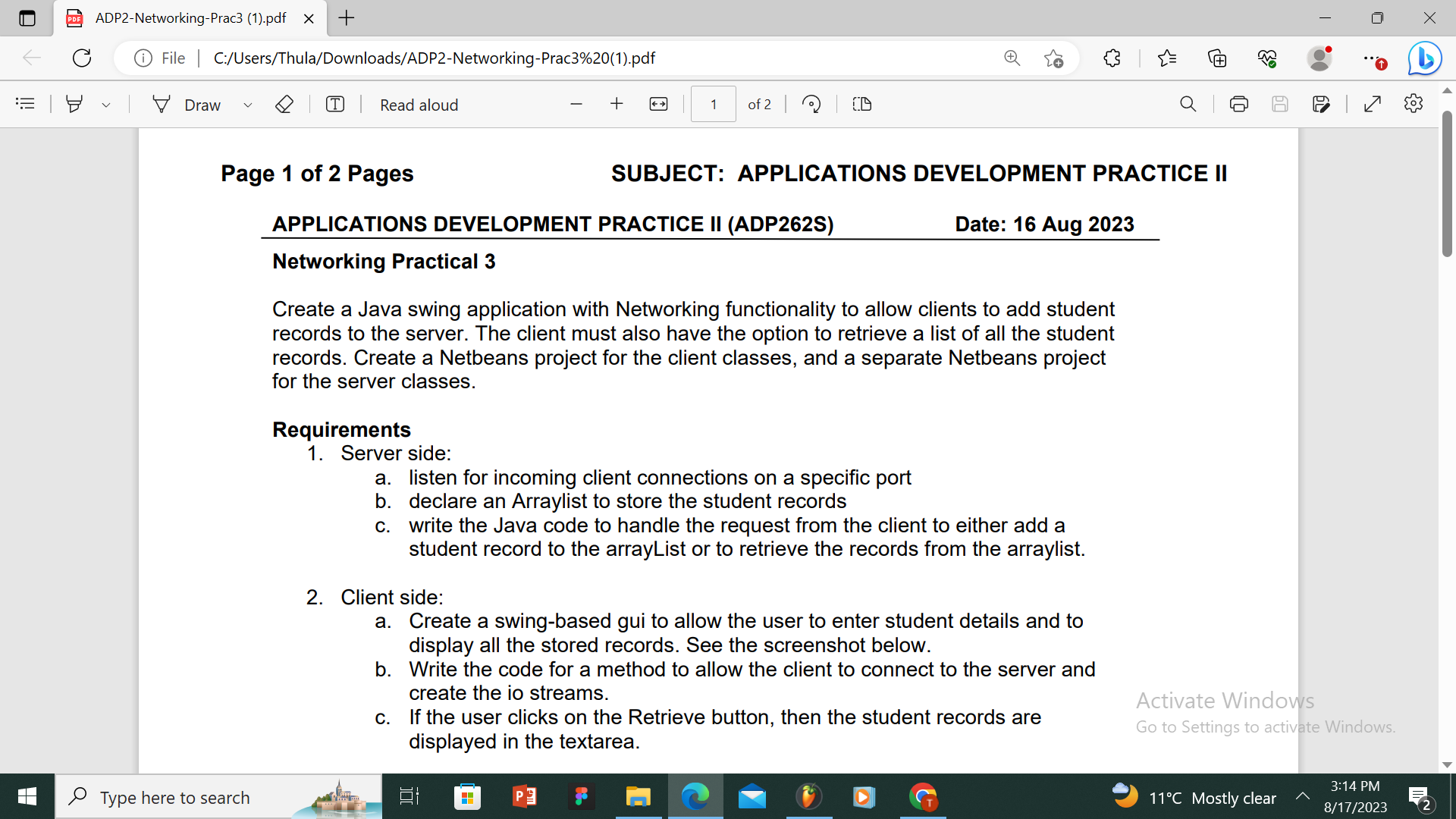Show hidden system tray icons chevron
This screenshot has width=1456, height=819.
(x=1303, y=796)
